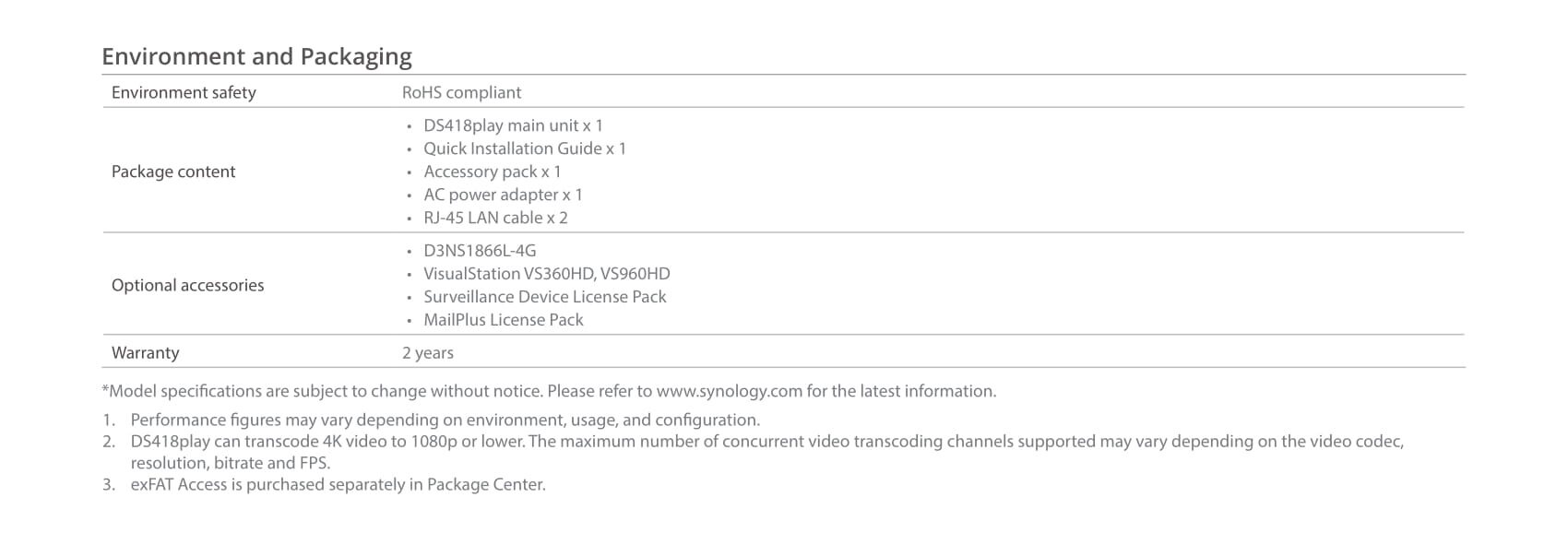This screenshot has height=533, width=1568.
Task: Click footnote 1 about performance figures
Action: click(432, 420)
